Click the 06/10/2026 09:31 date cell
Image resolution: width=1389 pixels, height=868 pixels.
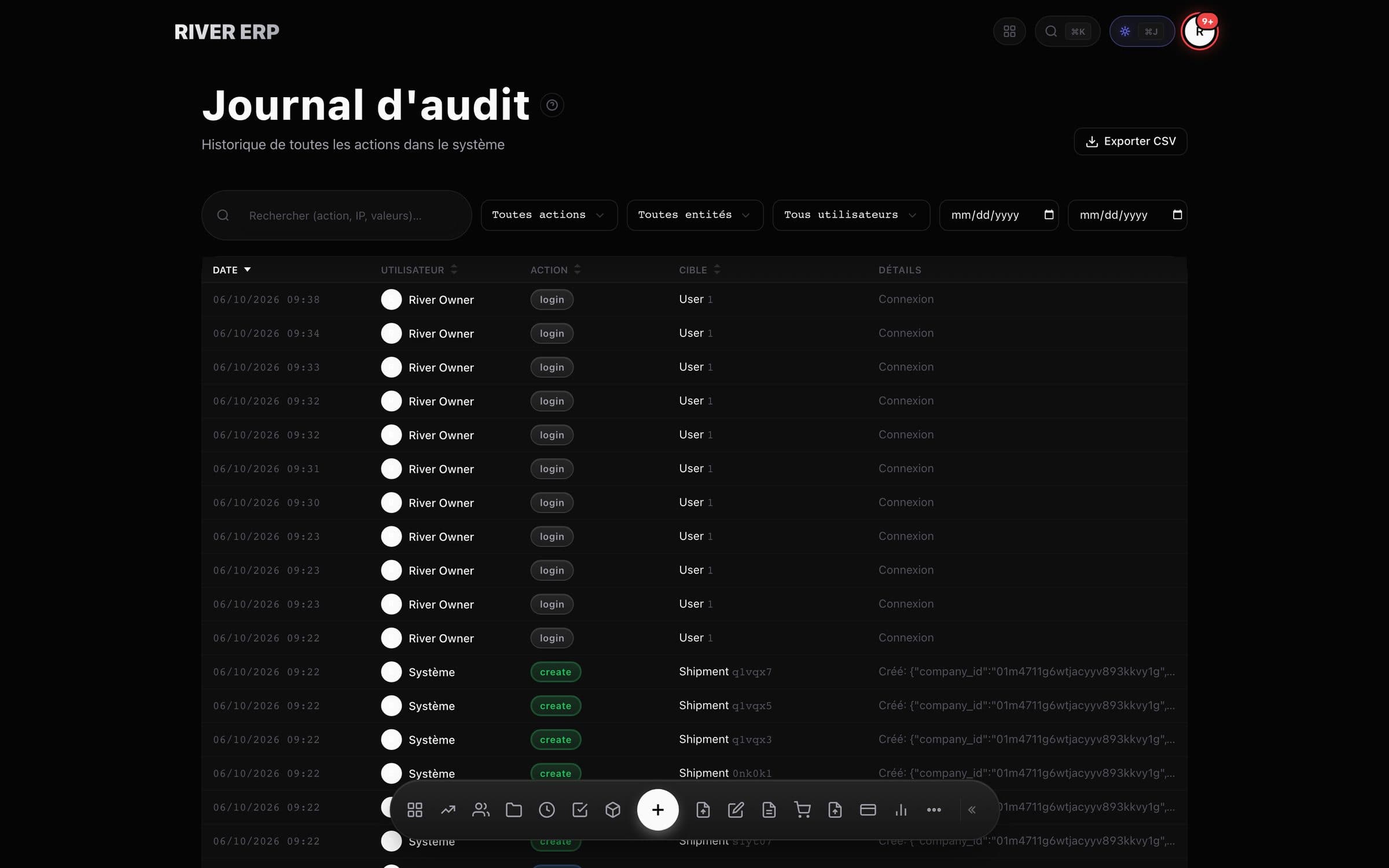click(x=266, y=469)
